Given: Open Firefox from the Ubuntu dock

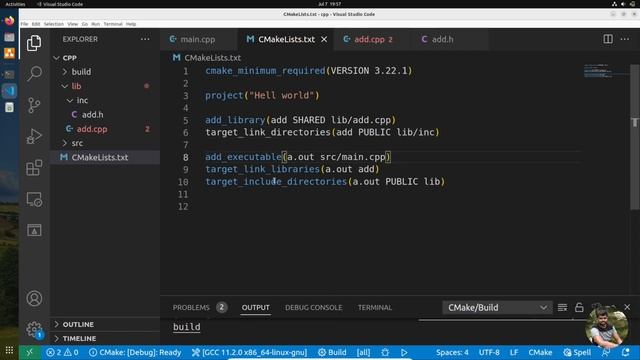Looking at the screenshot, I should point(9,20).
